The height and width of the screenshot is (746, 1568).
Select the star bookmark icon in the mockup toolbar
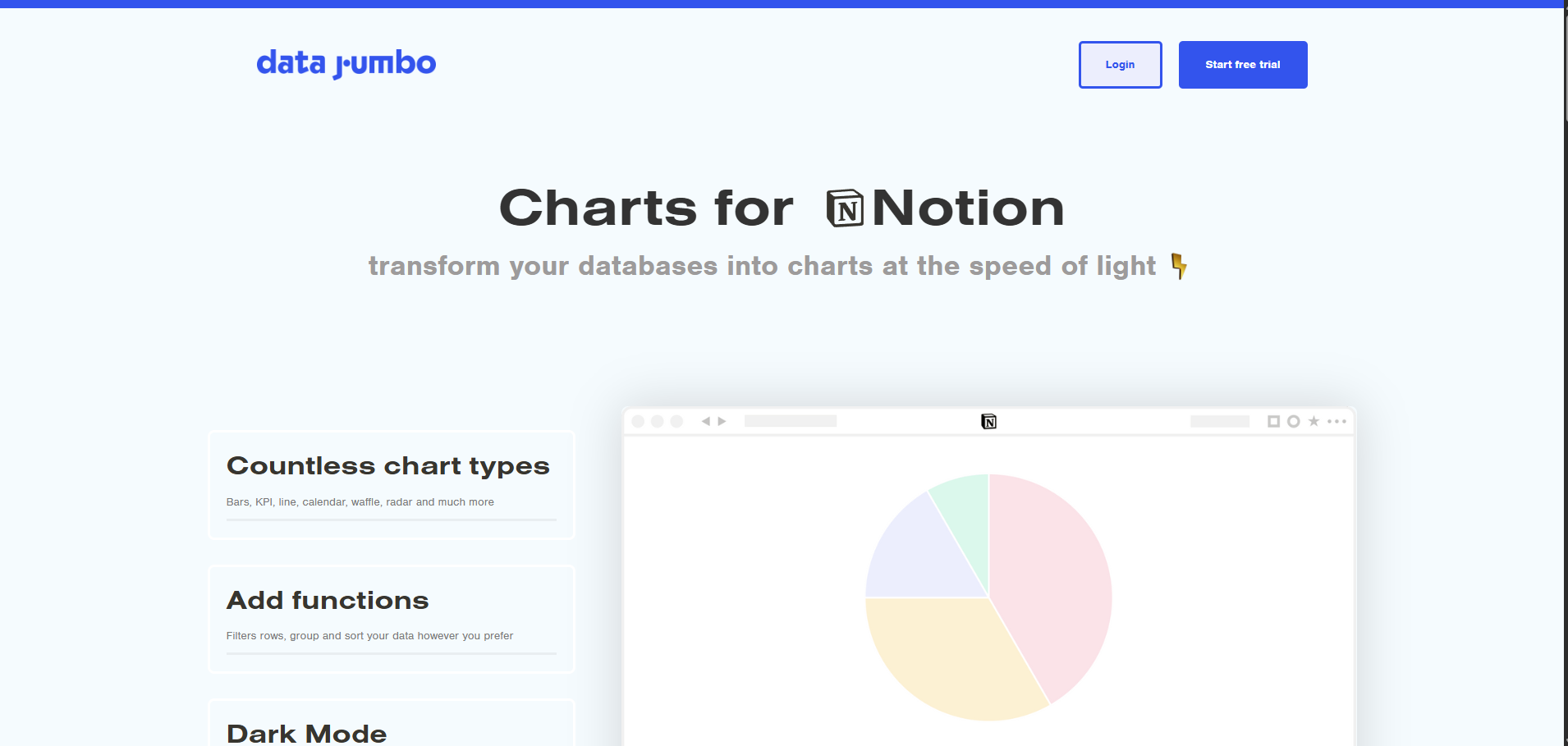pyautogui.click(x=1314, y=420)
